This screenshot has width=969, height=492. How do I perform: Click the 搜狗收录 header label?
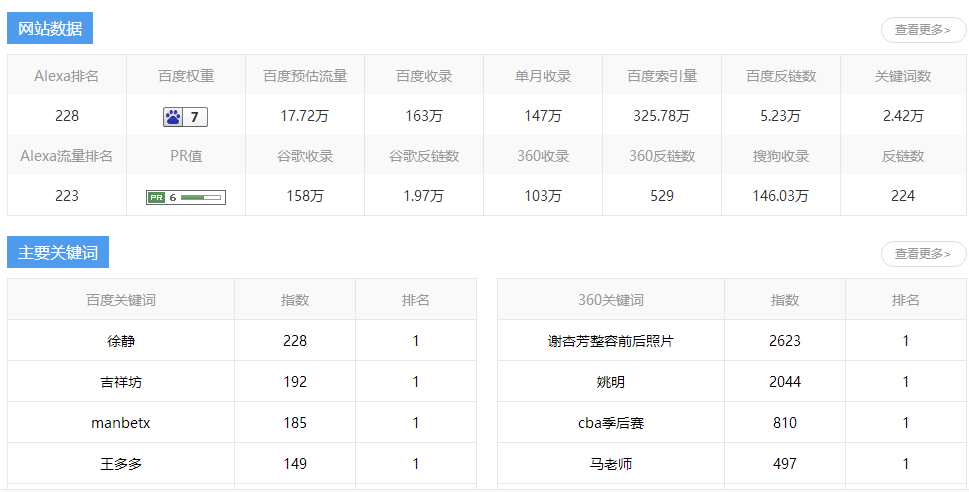click(781, 156)
